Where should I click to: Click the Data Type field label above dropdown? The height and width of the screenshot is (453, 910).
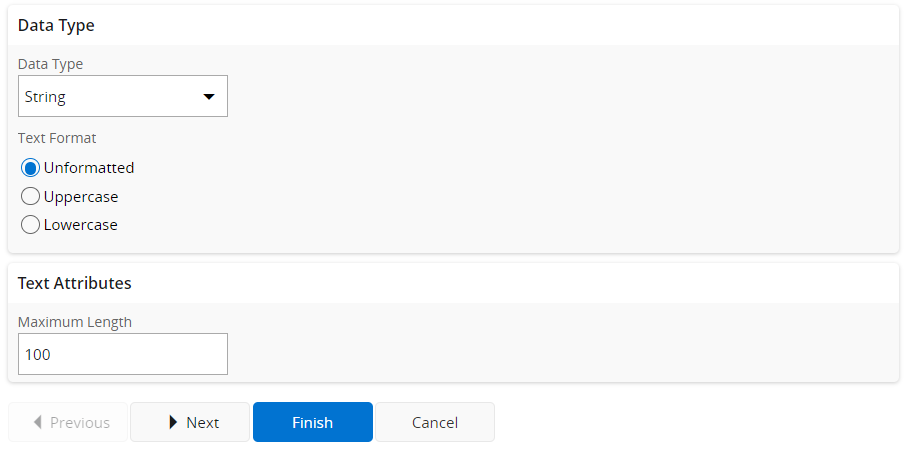[x=51, y=64]
